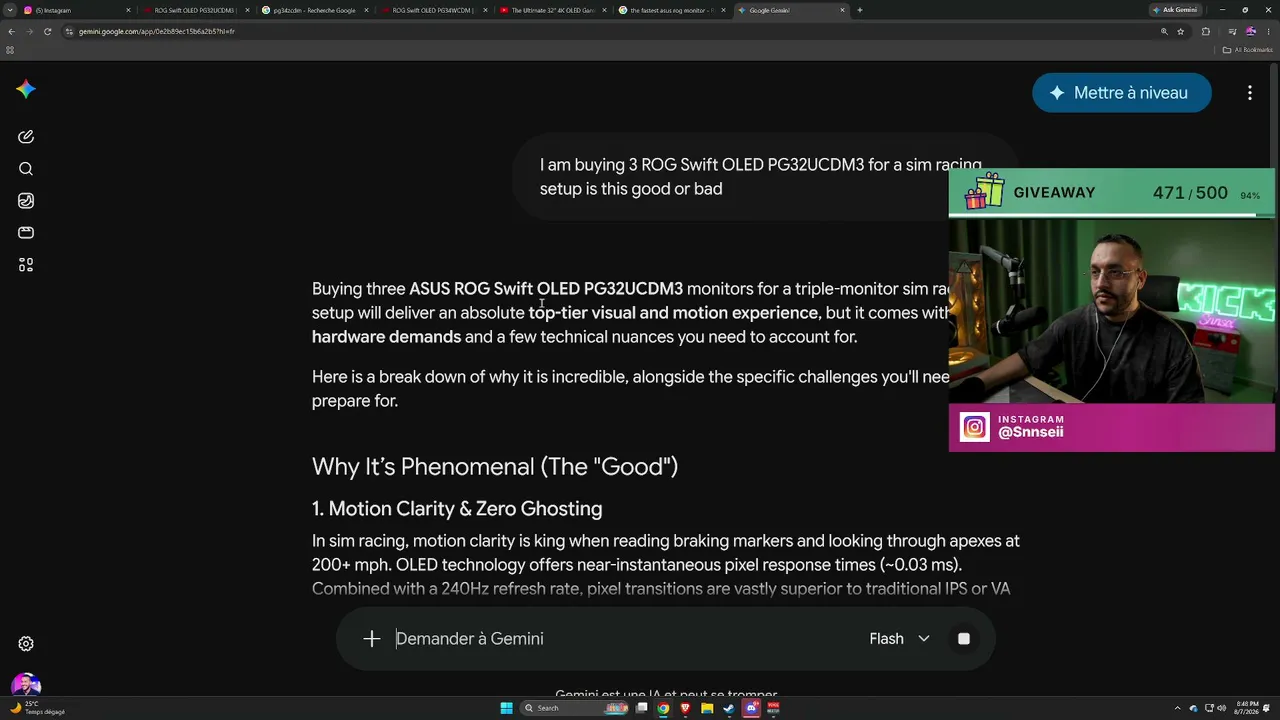Expand the Flash model selector dropdown
Screen dimensions: 1280x720
click(899, 639)
